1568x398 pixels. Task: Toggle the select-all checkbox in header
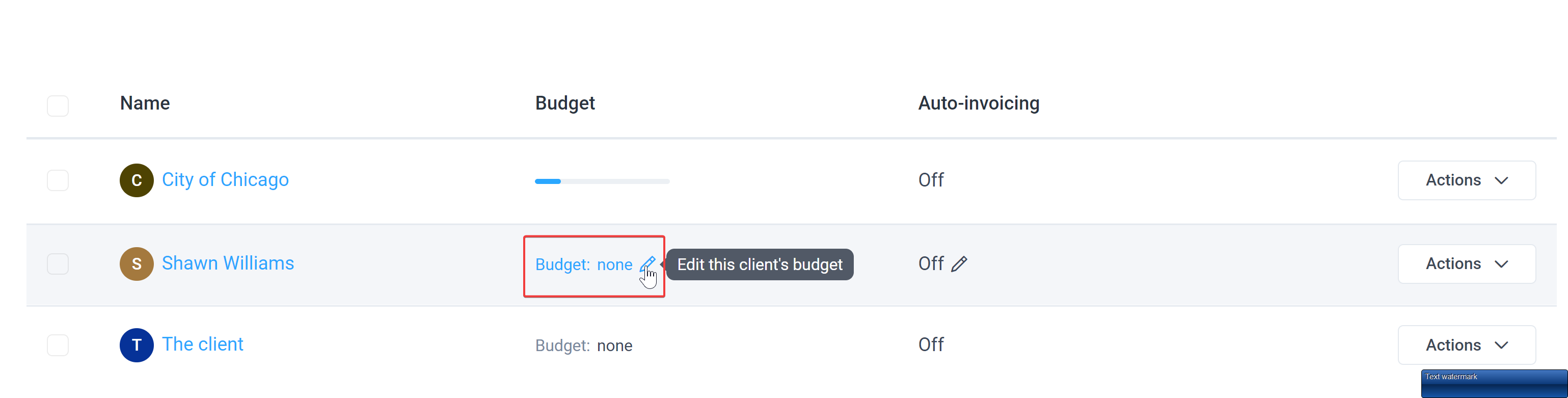point(58,106)
